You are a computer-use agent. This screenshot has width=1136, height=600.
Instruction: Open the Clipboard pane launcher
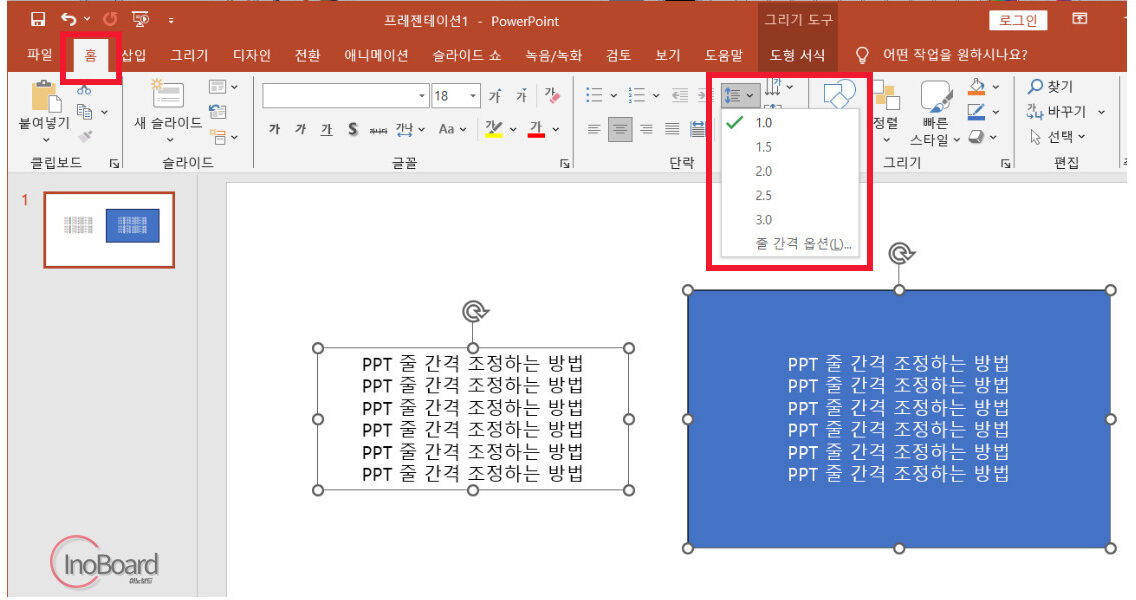click(x=114, y=164)
